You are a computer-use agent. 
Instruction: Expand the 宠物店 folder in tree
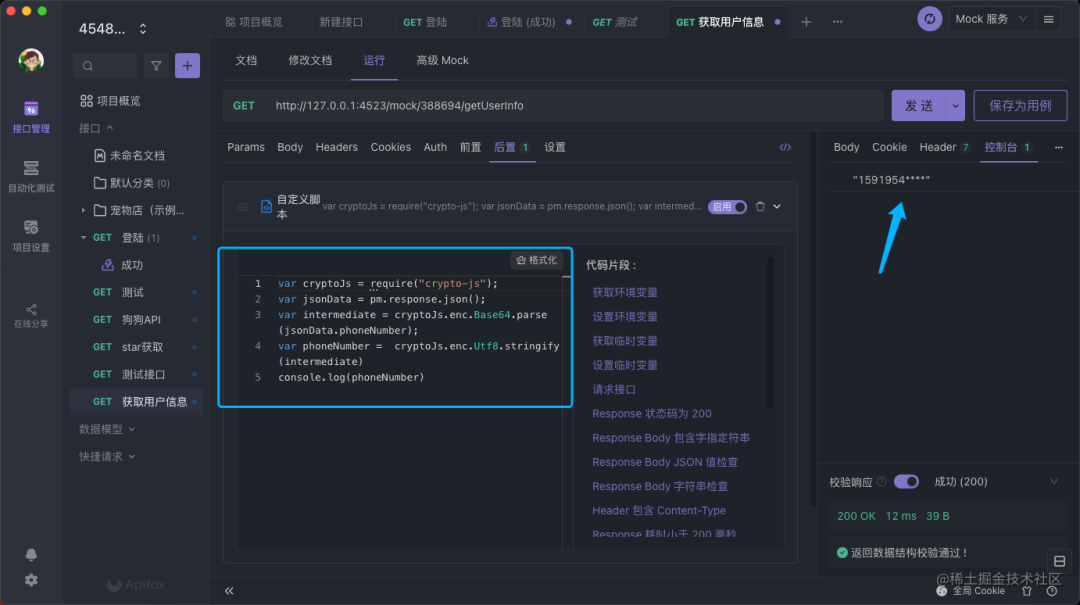(x=83, y=210)
